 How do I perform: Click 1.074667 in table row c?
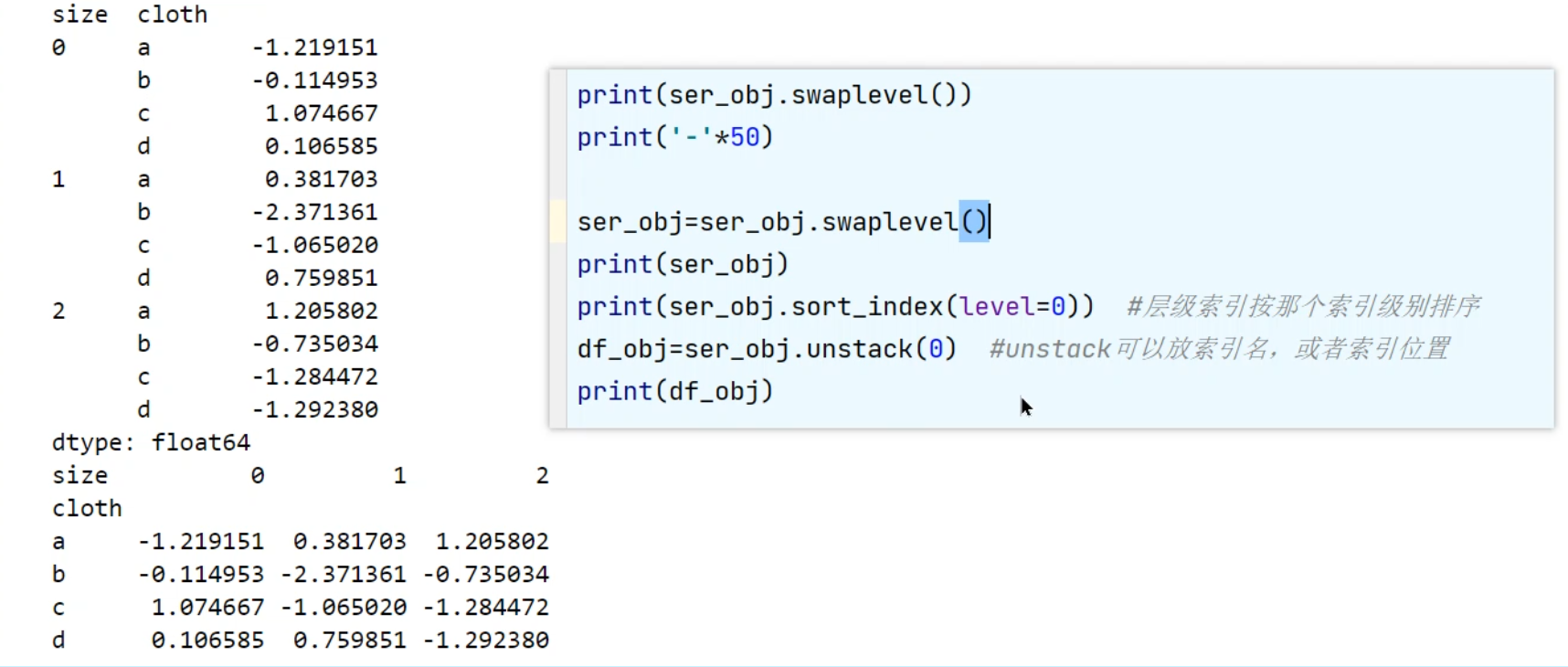pyautogui.click(x=207, y=608)
